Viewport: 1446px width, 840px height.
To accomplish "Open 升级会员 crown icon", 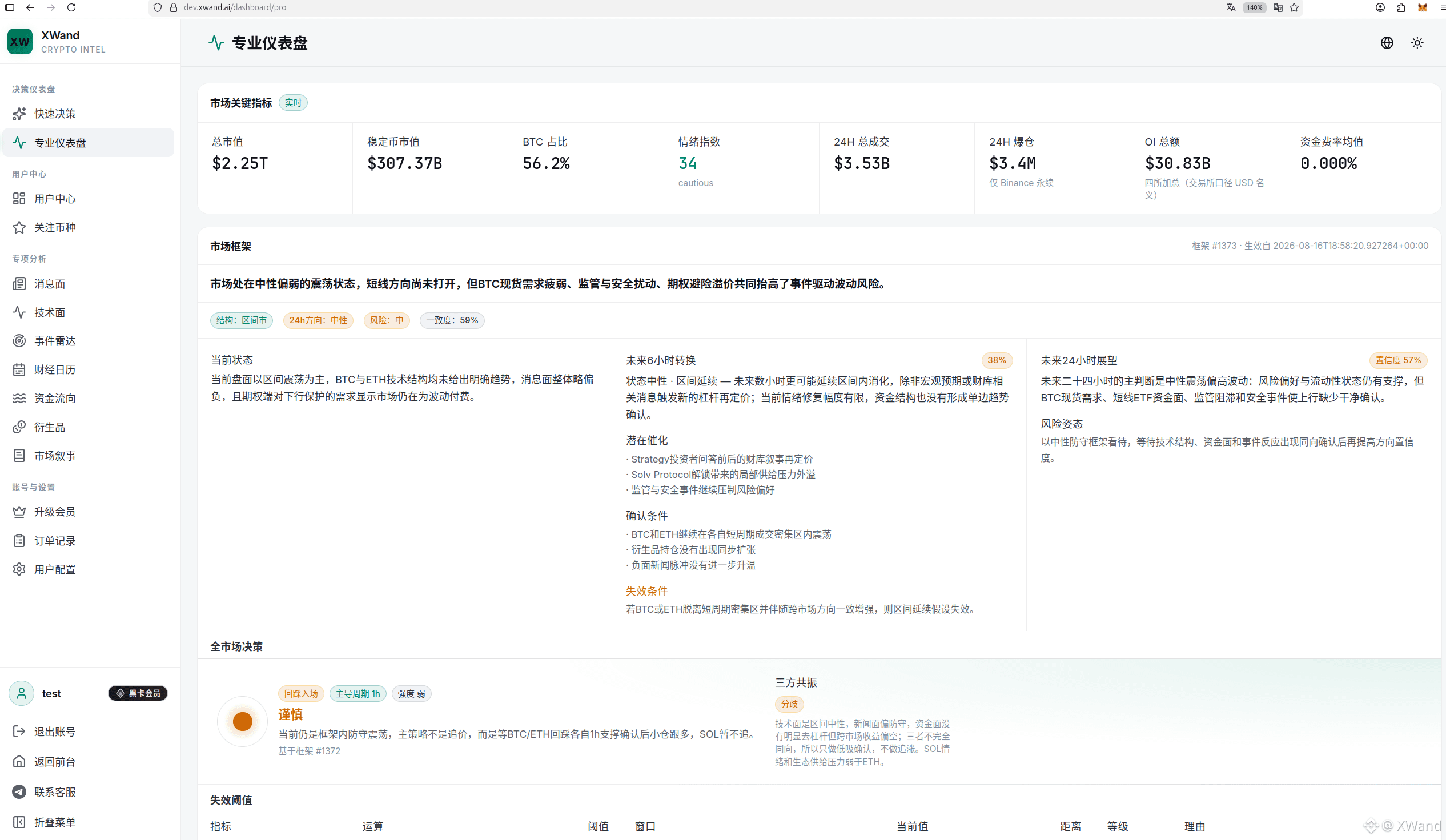I will [x=19, y=512].
